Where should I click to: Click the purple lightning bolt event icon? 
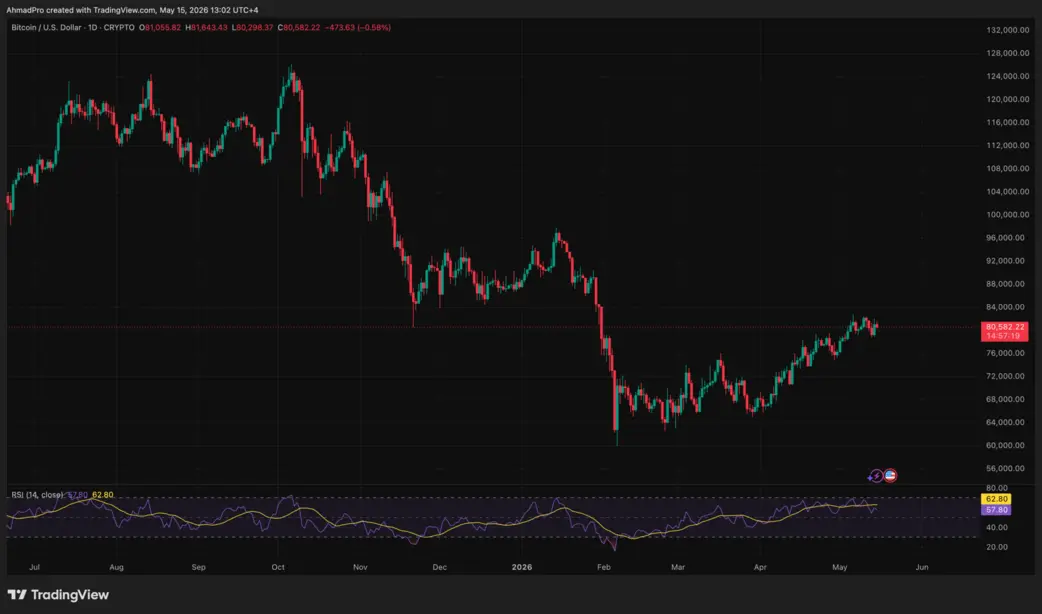(x=876, y=476)
